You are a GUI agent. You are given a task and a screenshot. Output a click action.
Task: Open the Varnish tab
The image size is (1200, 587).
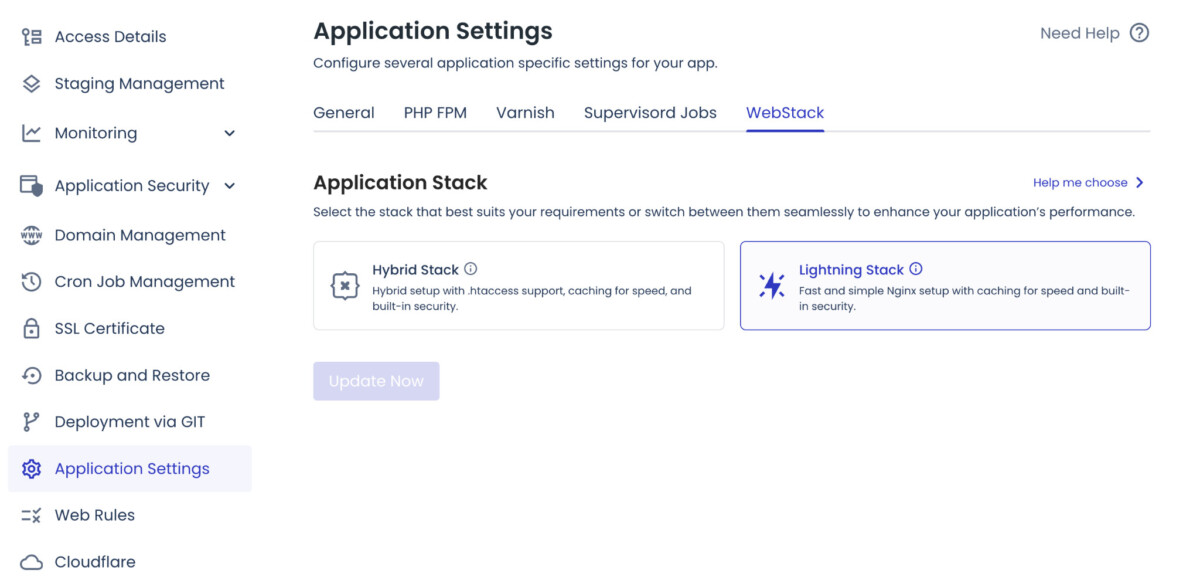pyautogui.click(x=525, y=113)
